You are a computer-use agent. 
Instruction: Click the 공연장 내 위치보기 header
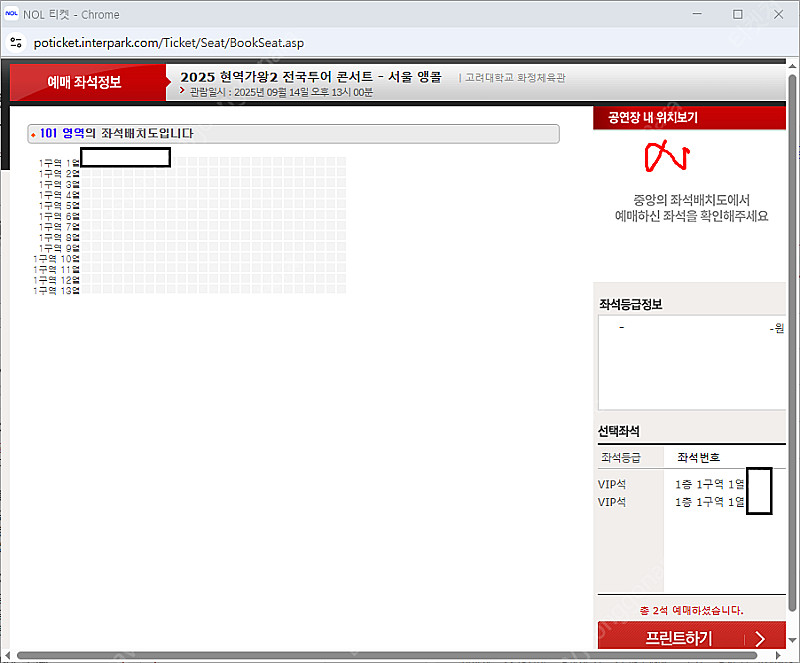click(x=689, y=118)
